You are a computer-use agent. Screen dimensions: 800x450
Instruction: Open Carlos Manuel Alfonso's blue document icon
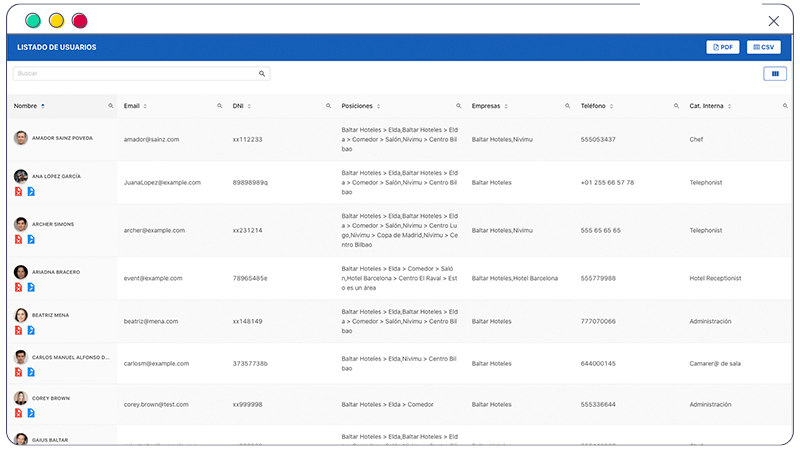[31, 372]
